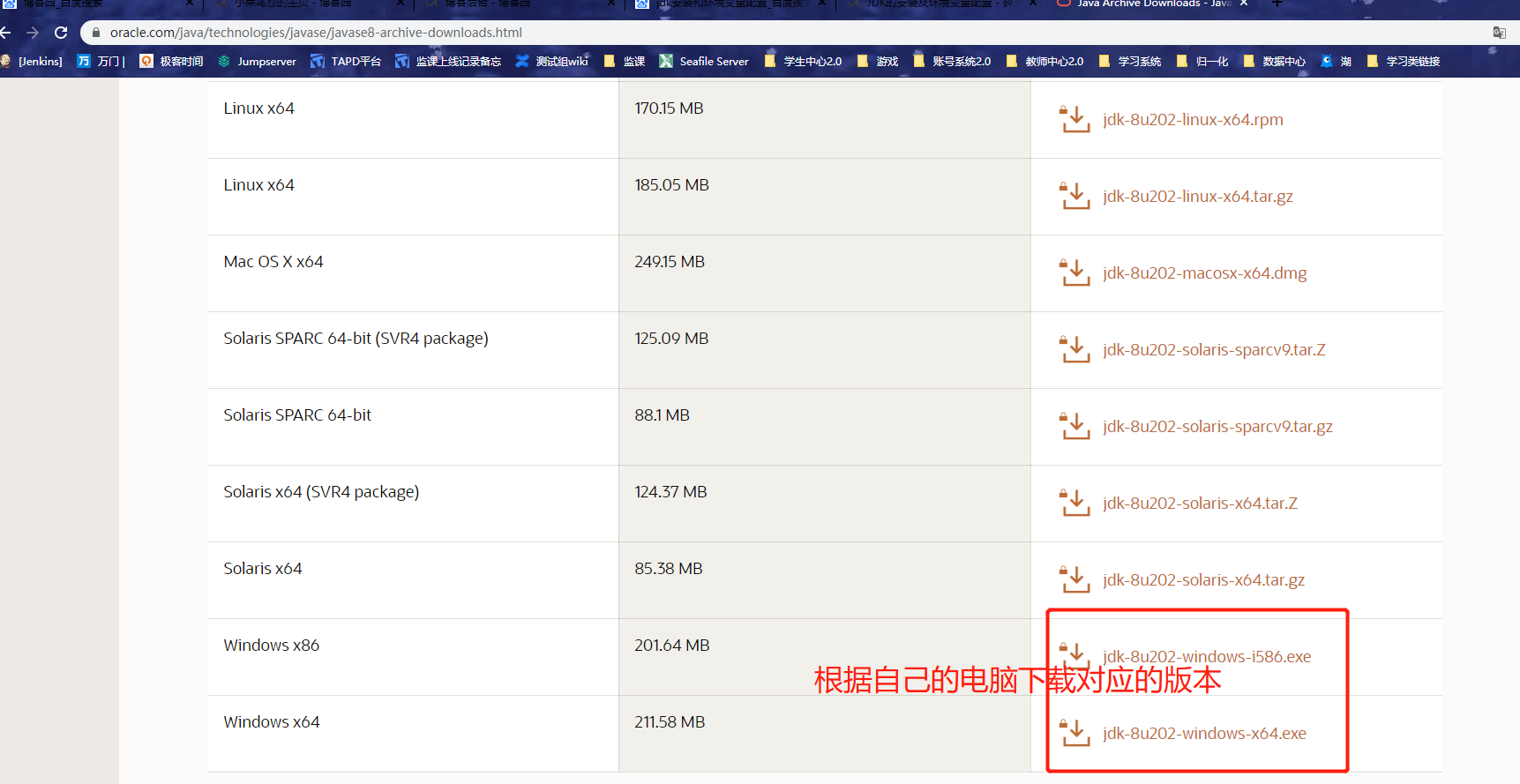This screenshot has width=1520, height=784.
Task: Select the 170.15 MB file size
Action: (669, 108)
